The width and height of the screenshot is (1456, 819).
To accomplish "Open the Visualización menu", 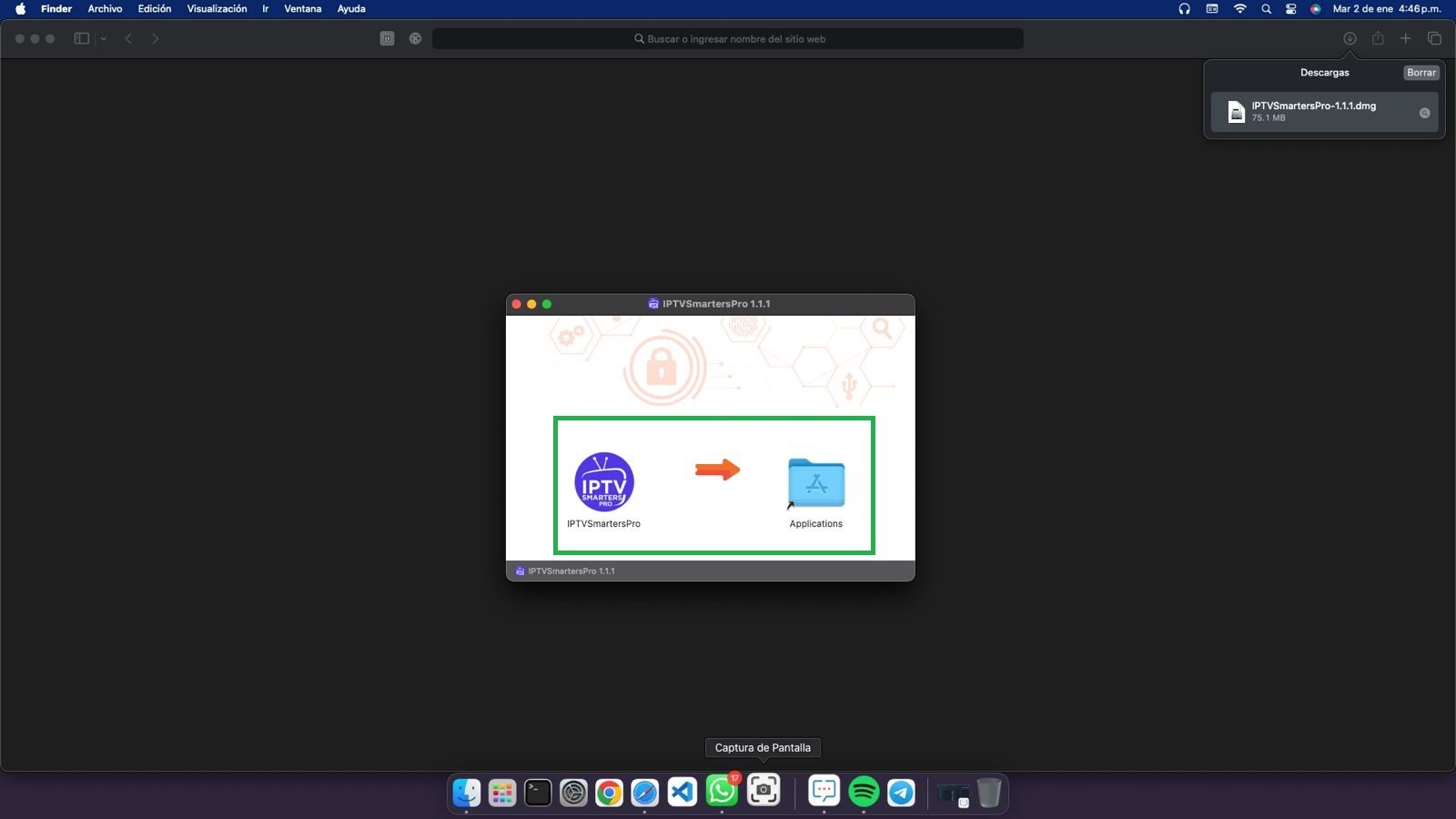I will click(x=217, y=9).
